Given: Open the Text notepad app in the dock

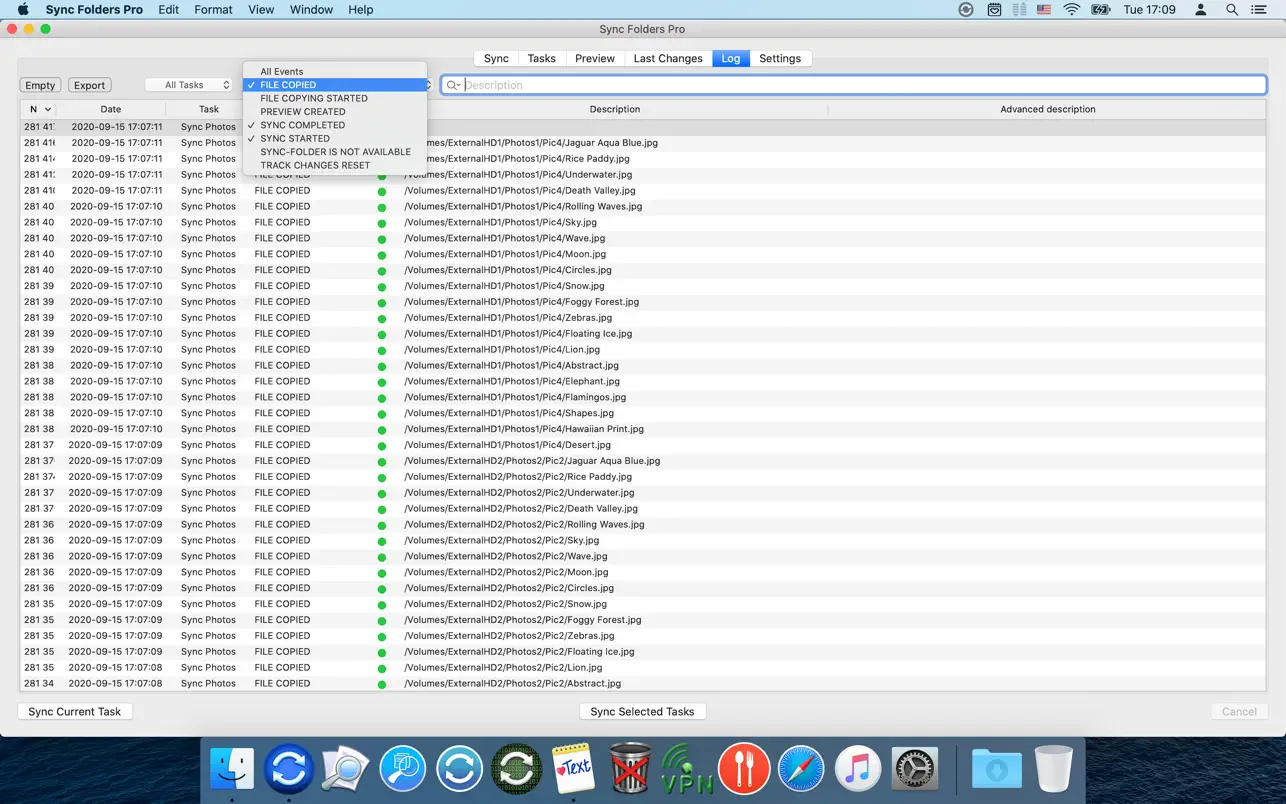Looking at the screenshot, I should 574,770.
